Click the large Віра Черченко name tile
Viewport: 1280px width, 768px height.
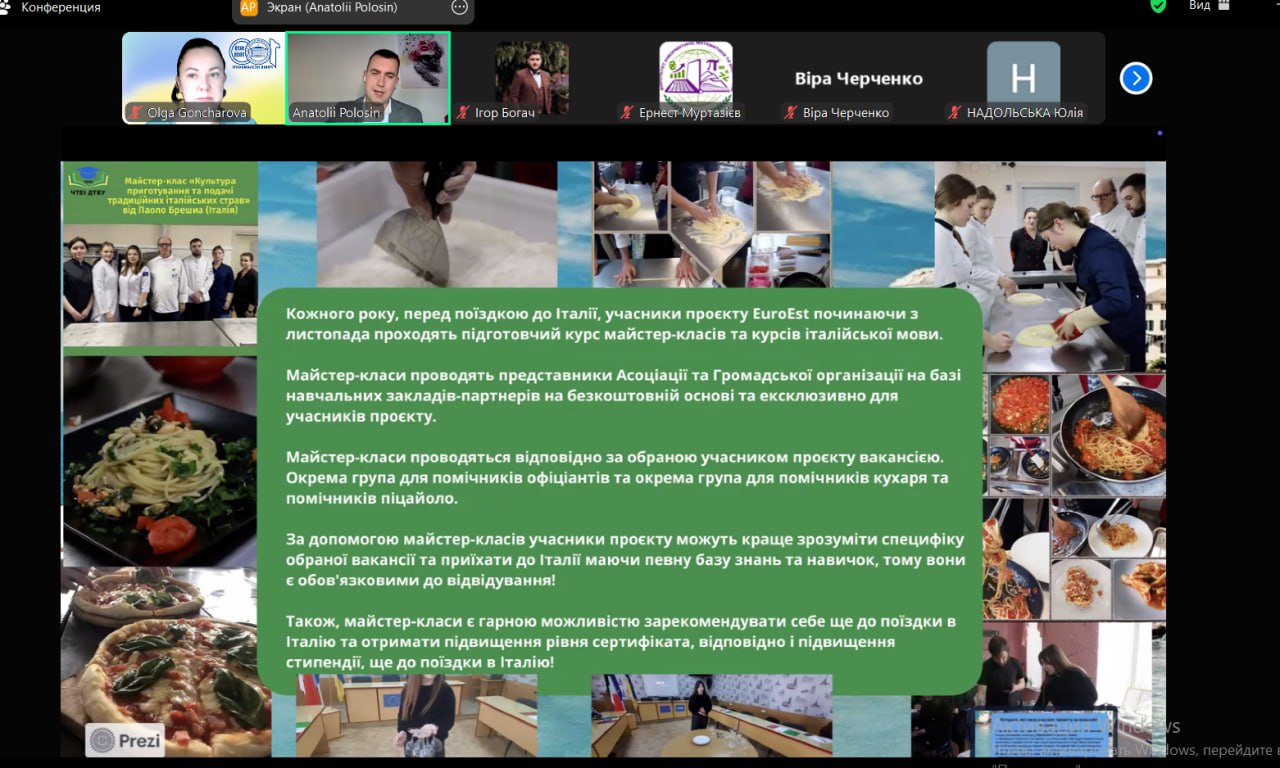(x=858, y=78)
